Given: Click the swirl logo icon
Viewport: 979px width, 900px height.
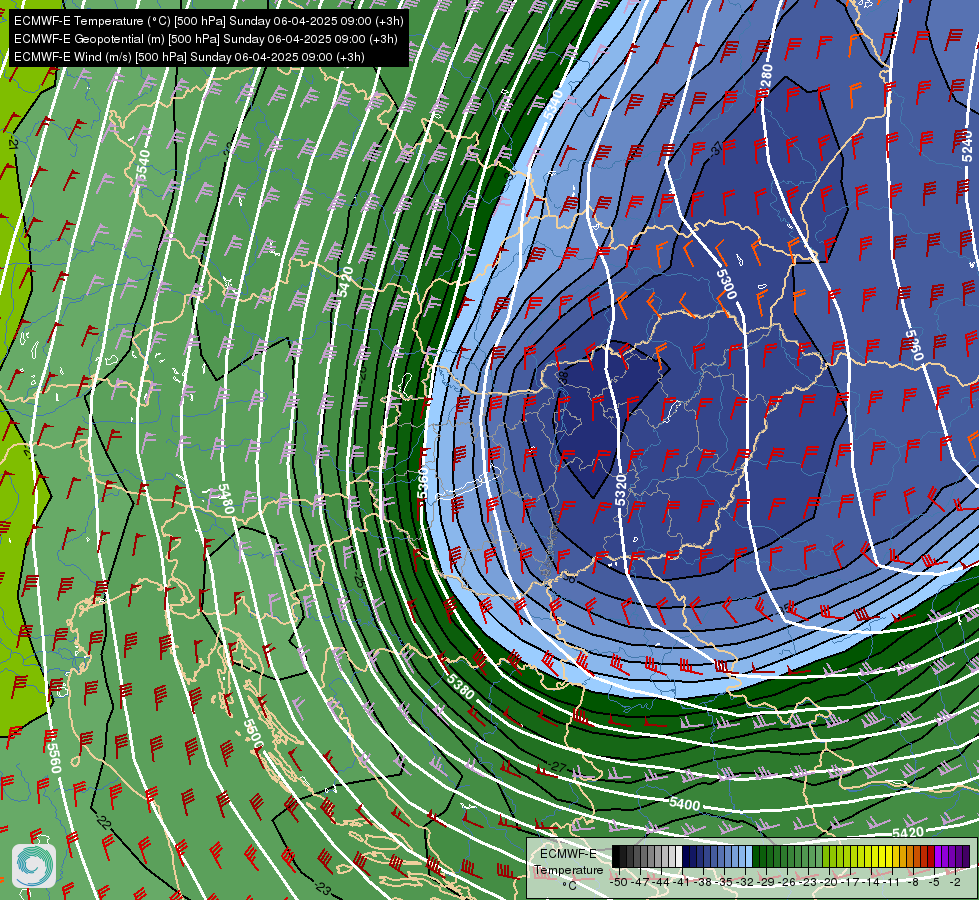Looking at the screenshot, I should (34, 865).
